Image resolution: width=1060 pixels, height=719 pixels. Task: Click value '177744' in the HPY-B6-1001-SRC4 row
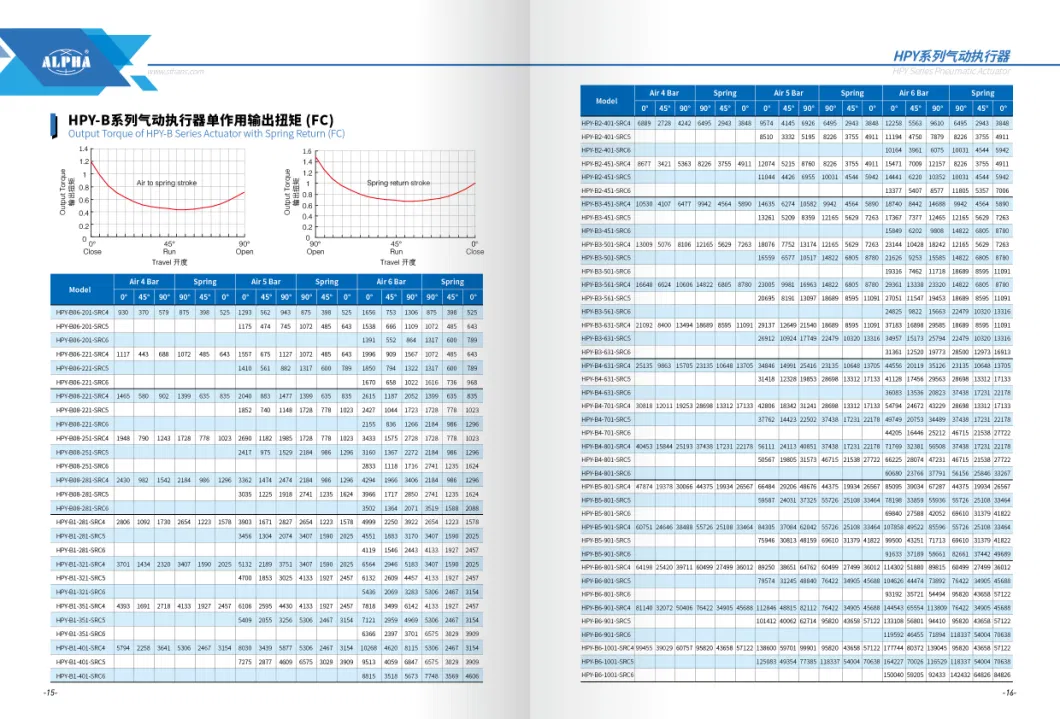click(x=894, y=648)
